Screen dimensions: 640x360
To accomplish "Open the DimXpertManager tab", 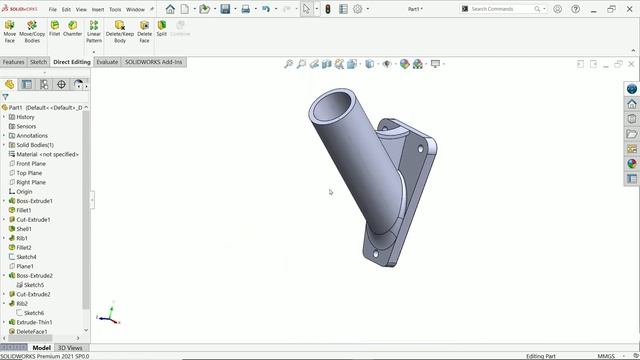I will pyautogui.click(x=61, y=84).
